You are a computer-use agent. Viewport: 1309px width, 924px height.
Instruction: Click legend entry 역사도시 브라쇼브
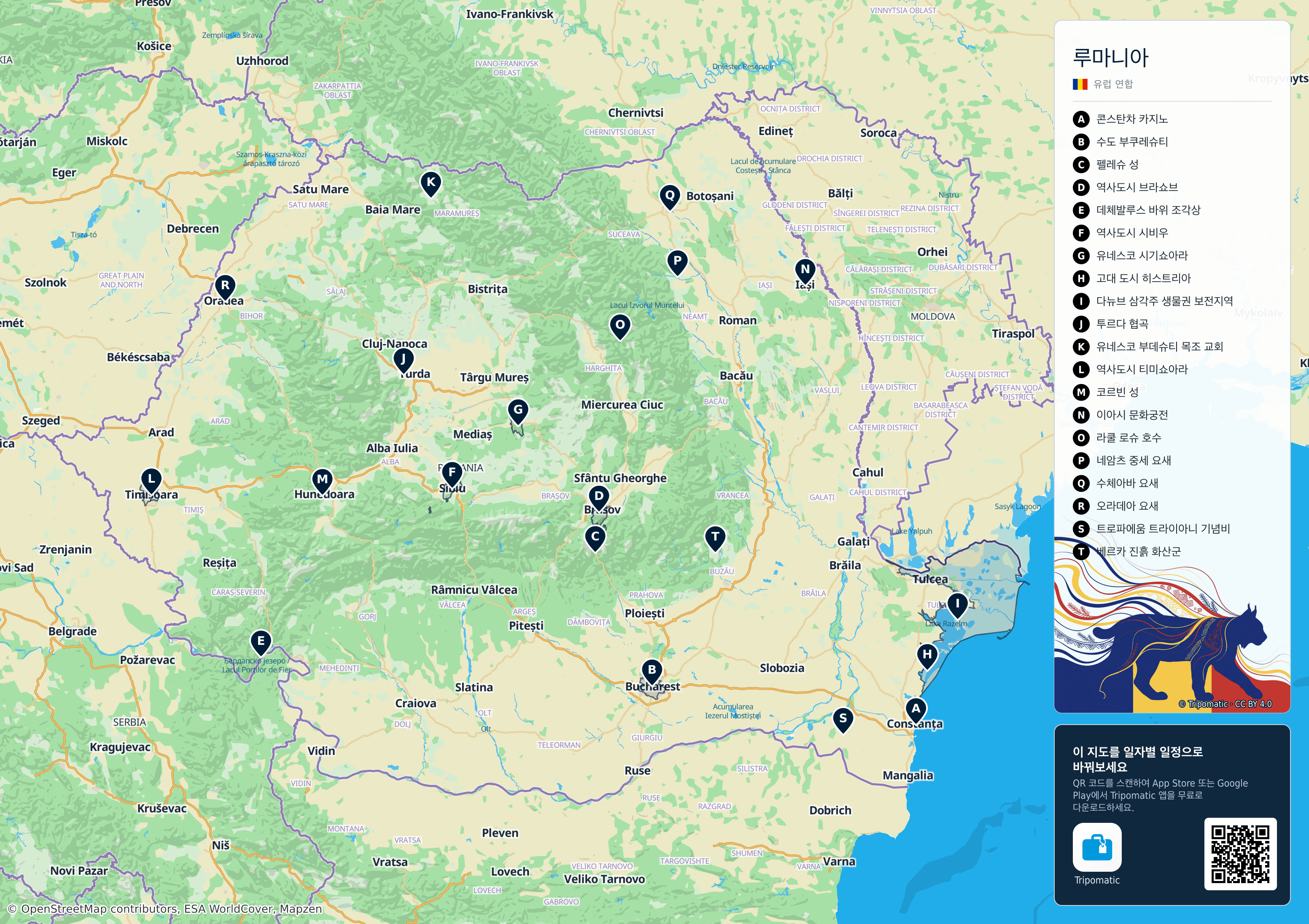1125,188
